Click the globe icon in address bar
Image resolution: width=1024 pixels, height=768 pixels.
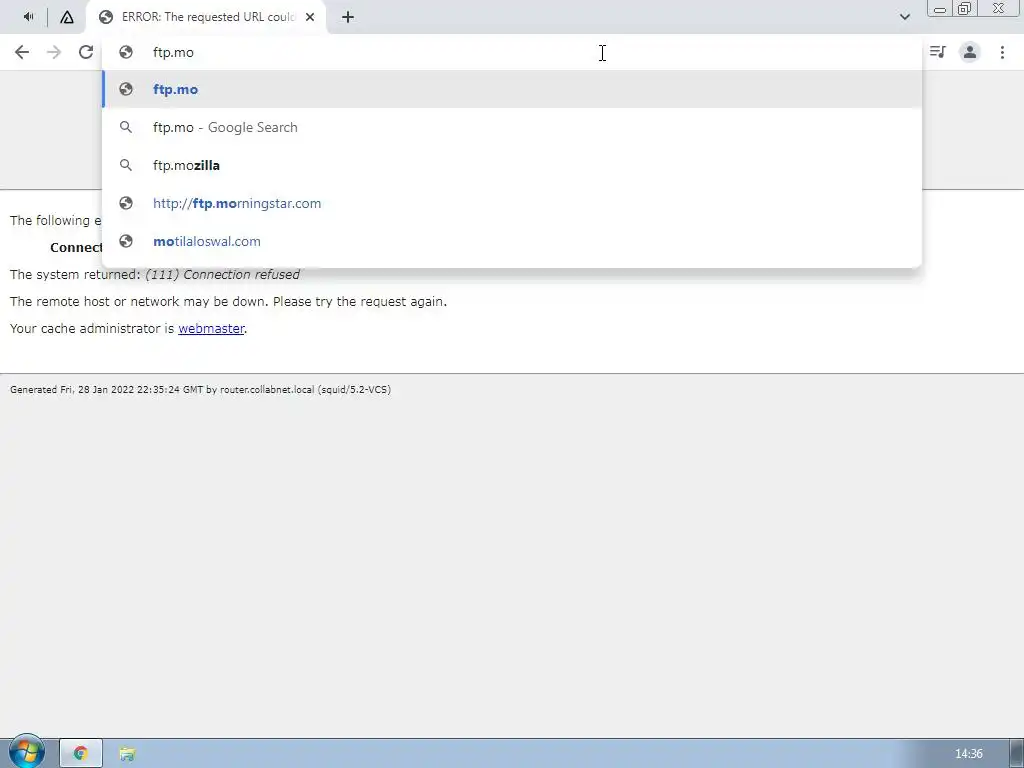126,52
